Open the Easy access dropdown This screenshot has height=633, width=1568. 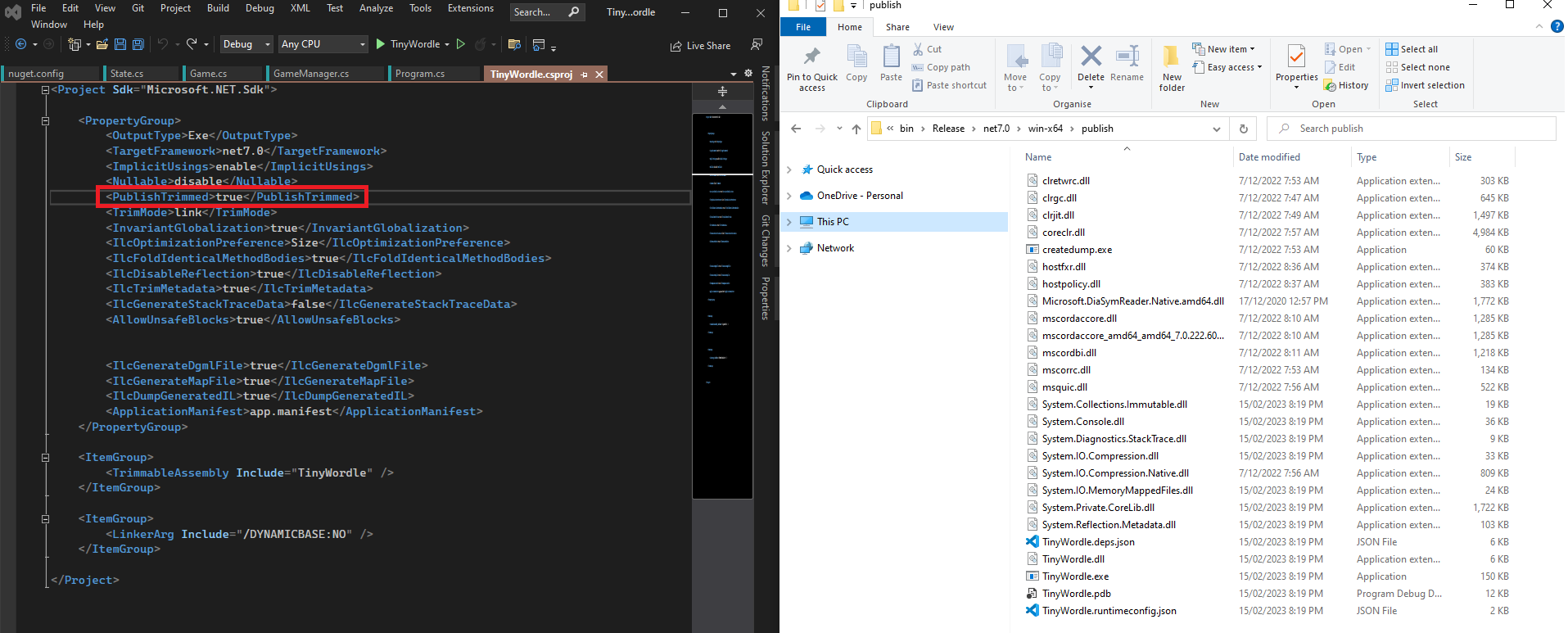click(1227, 67)
